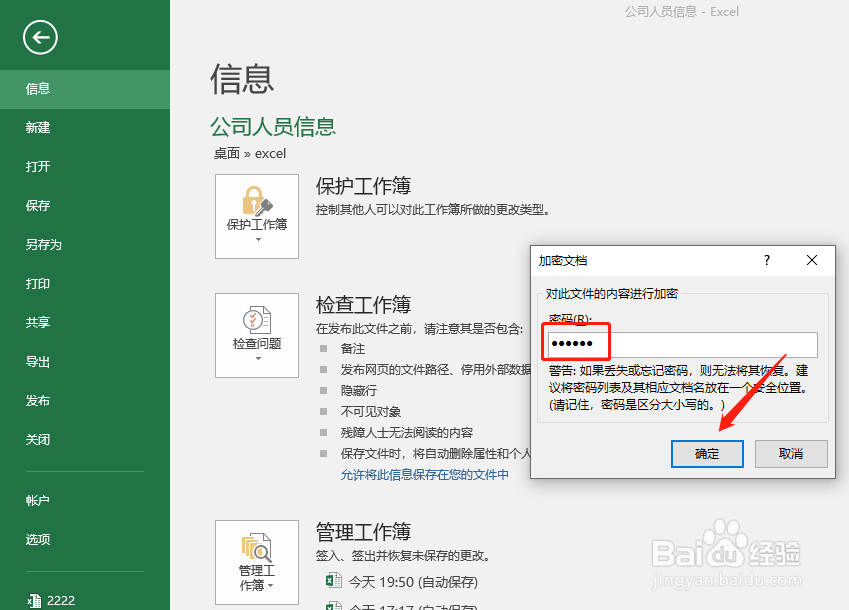This screenshot has height=610, width=849.
Task: Confirm the password by clicking 确定
Action: [707, 454]
